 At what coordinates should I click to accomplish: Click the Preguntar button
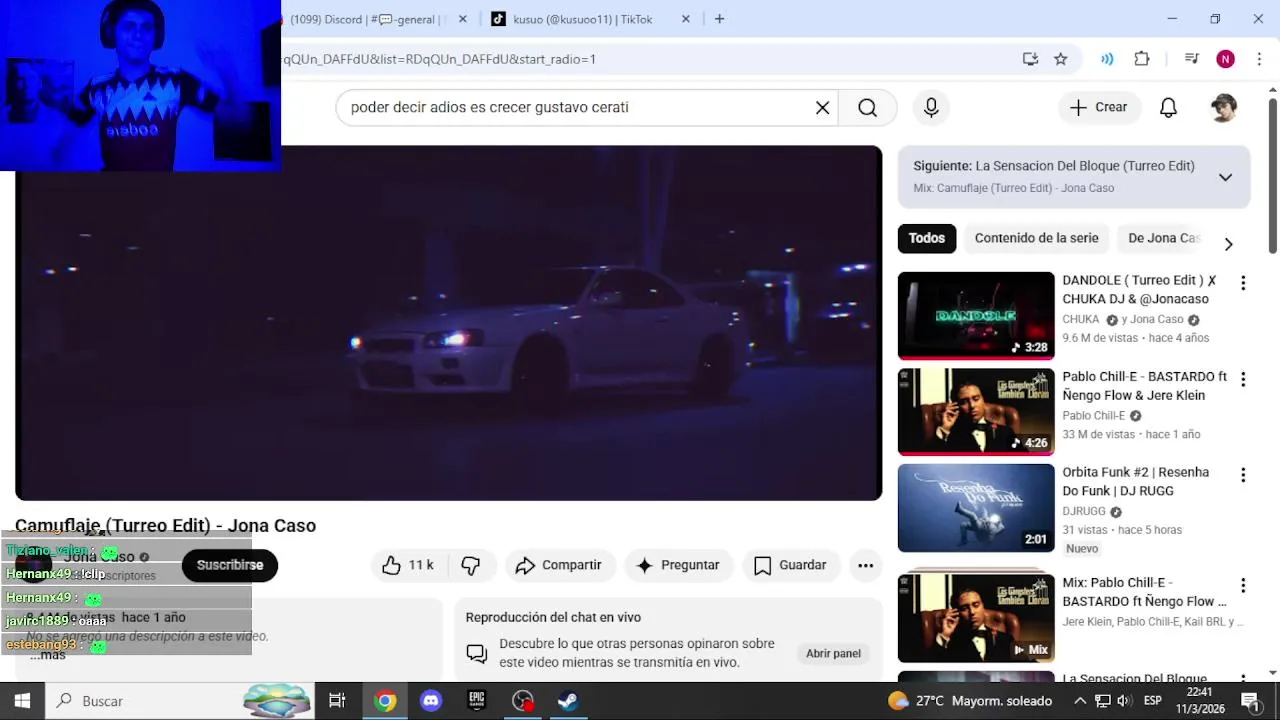678,565
